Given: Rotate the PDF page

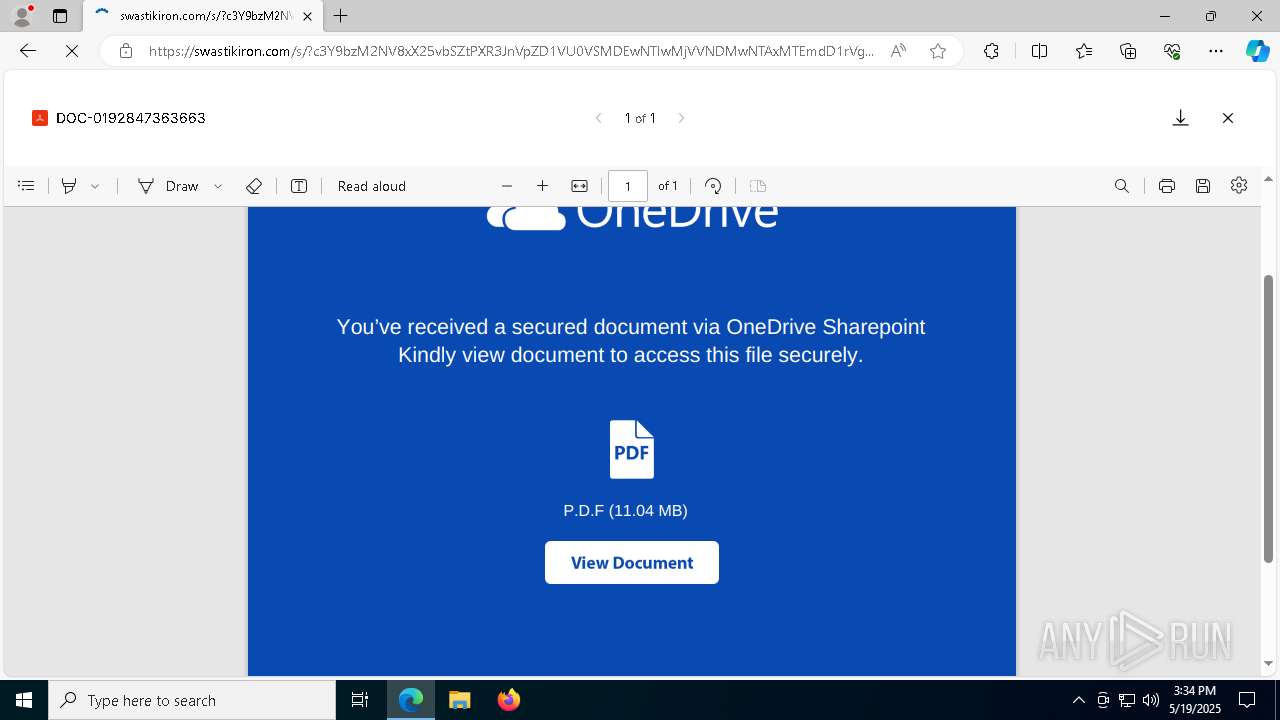Looking at the screenshot, I should pyautogui.click(x=713, y=186).
